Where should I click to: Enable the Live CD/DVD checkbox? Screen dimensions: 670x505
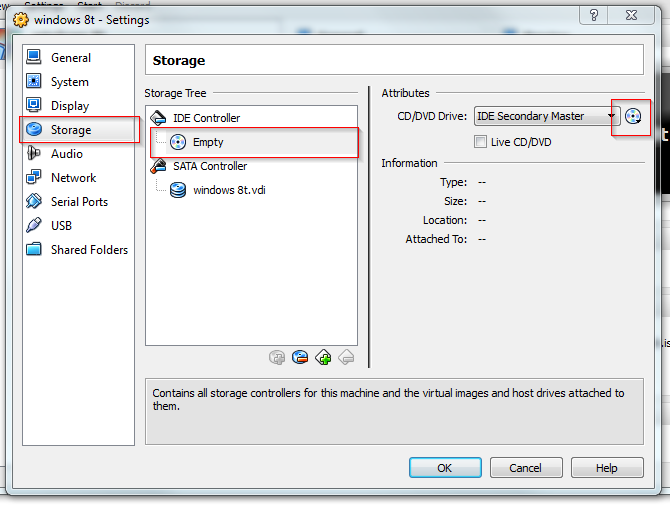pyautogui.click(x=480, y=141)
